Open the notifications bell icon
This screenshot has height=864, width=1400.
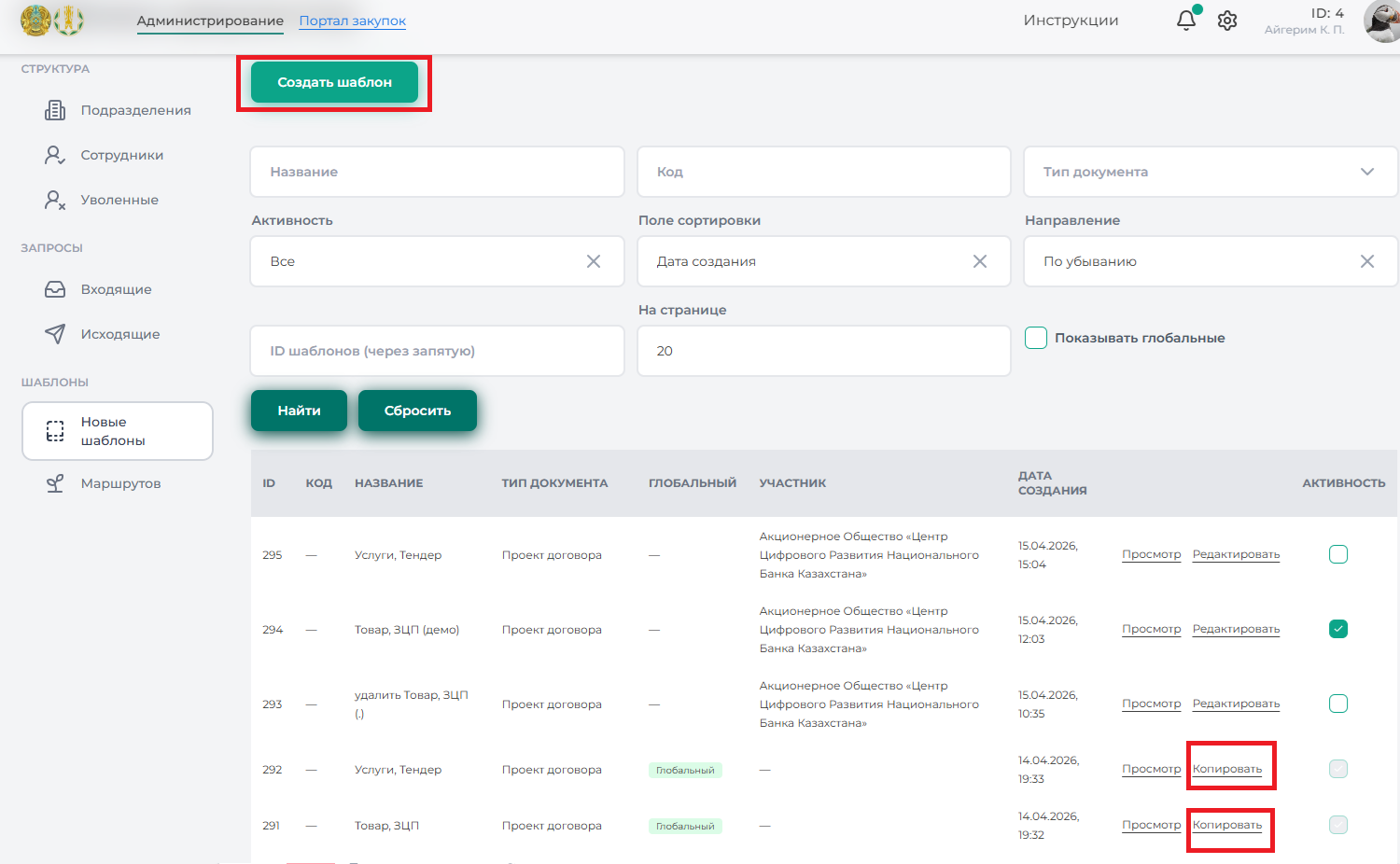(1185, 21)
